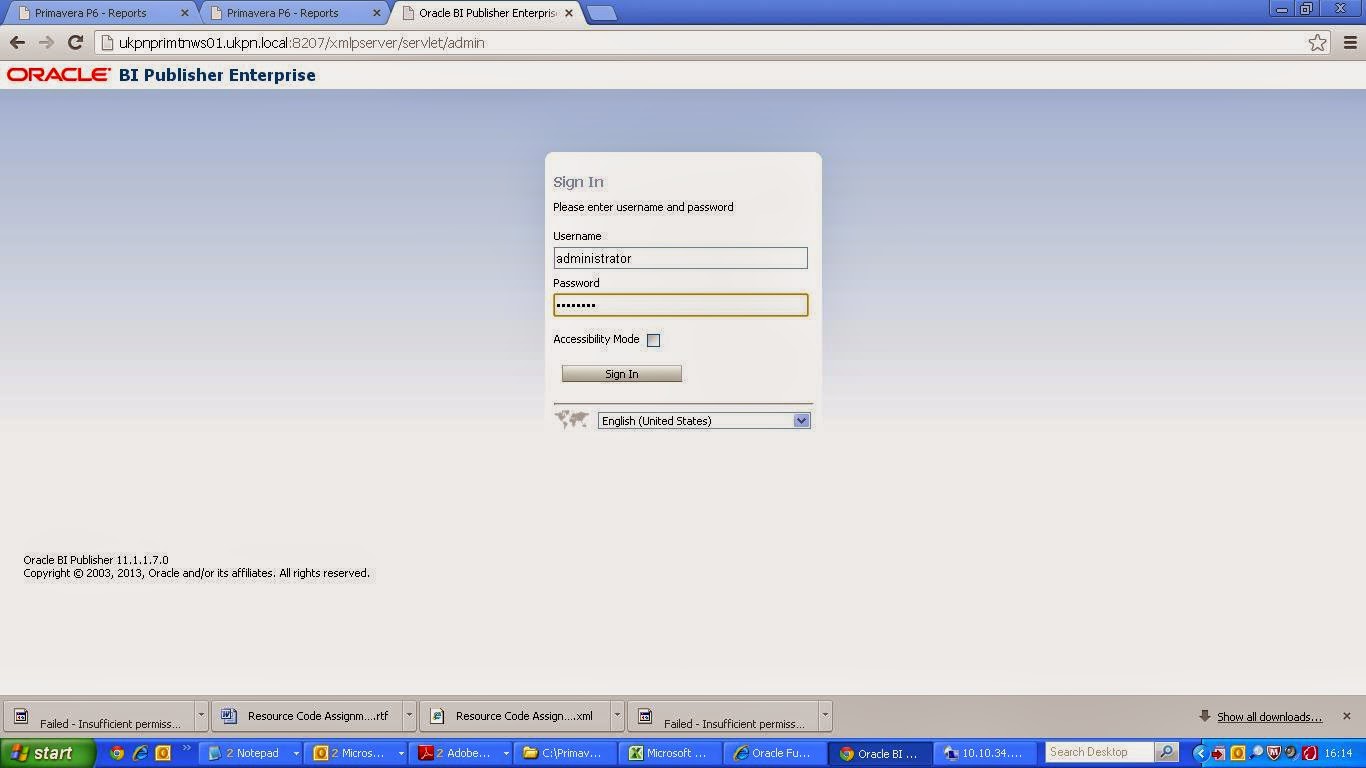Open the English (United States) language dropdown
1366x768 pixels.
click(x=801, y=420)
